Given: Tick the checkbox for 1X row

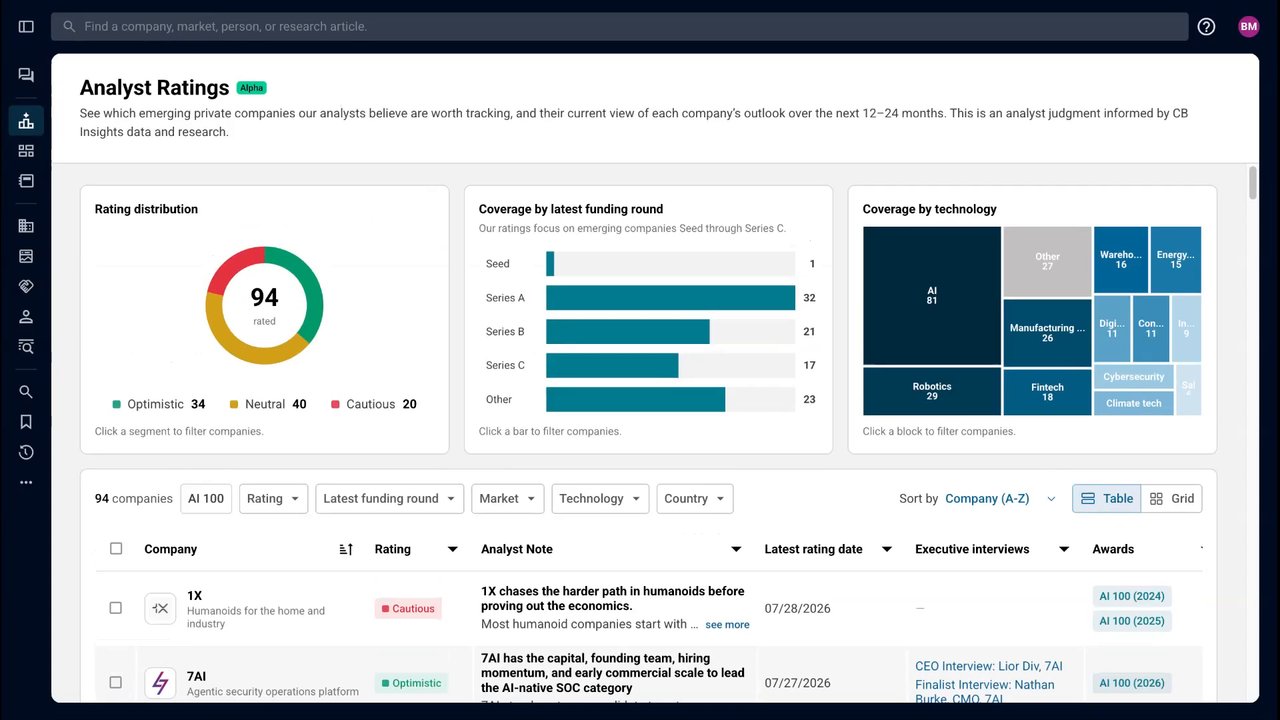Looking at the screenshot, I should pyautogui.click(x=116, y=608).
